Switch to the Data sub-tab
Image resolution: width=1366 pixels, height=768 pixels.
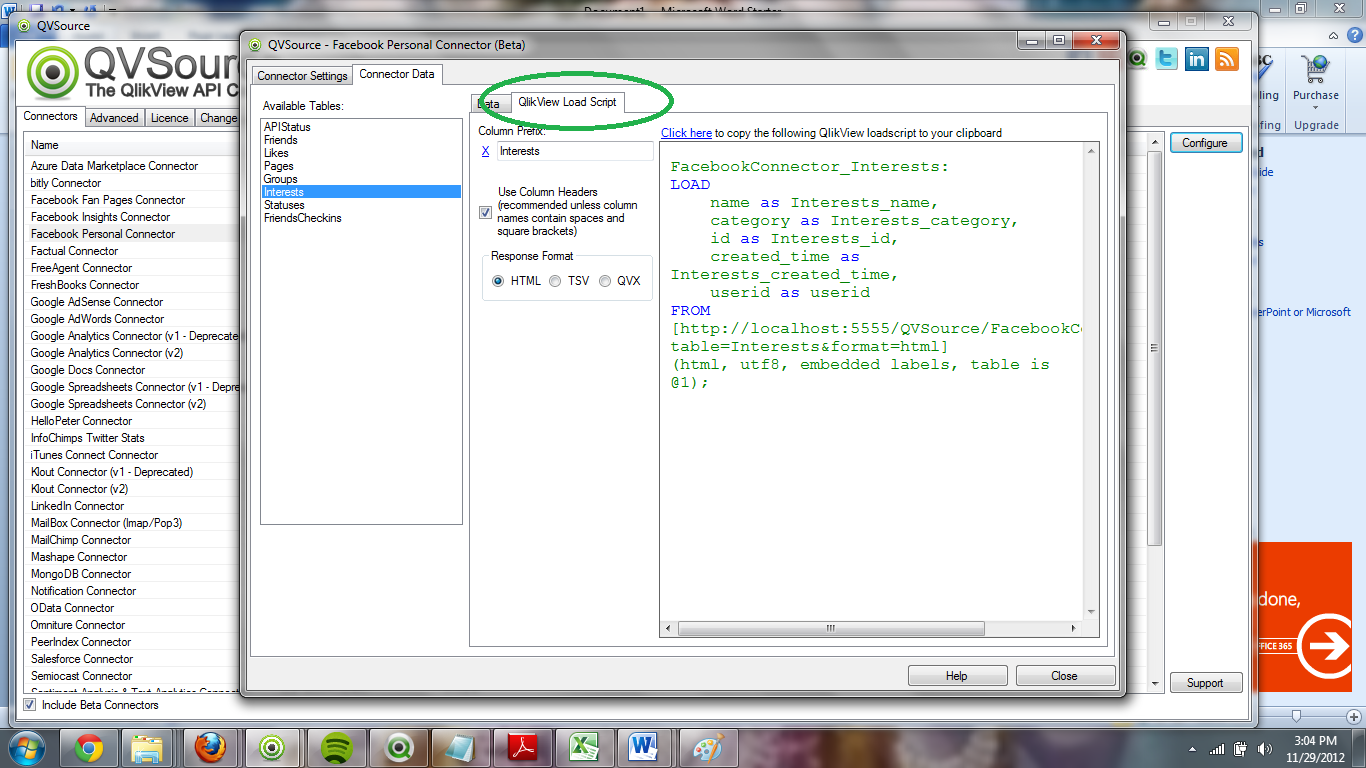pyautogui.click(x=489, y=104)
